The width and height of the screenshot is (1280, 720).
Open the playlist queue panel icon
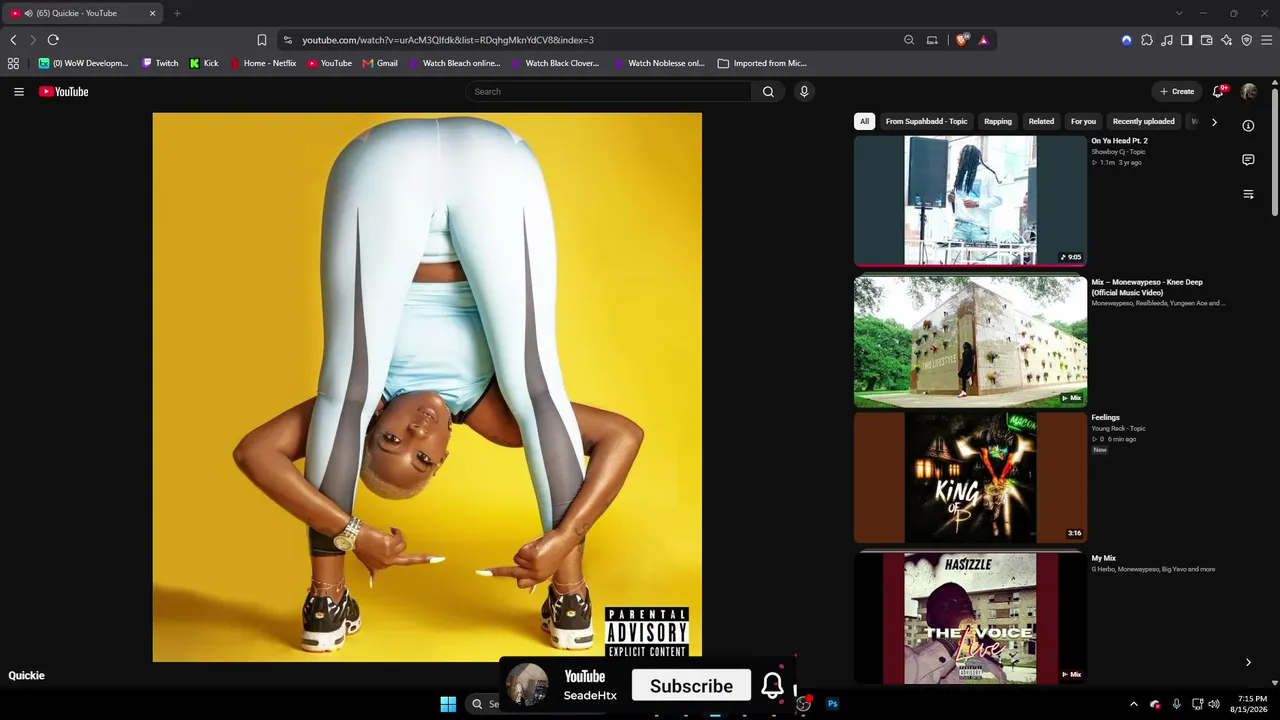(x=1248, y=194)
